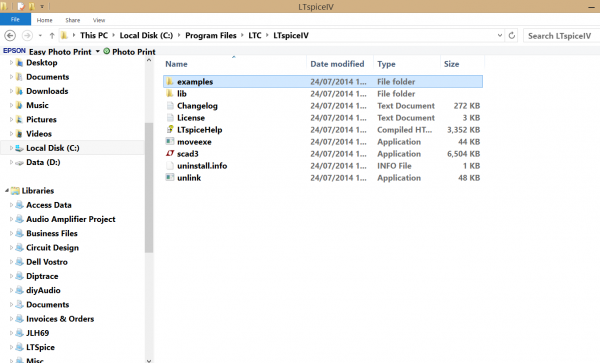This screenshot has height=363, width=600.
Task: Open the address bar history dropdown
Action: click(x=500, y=36)
